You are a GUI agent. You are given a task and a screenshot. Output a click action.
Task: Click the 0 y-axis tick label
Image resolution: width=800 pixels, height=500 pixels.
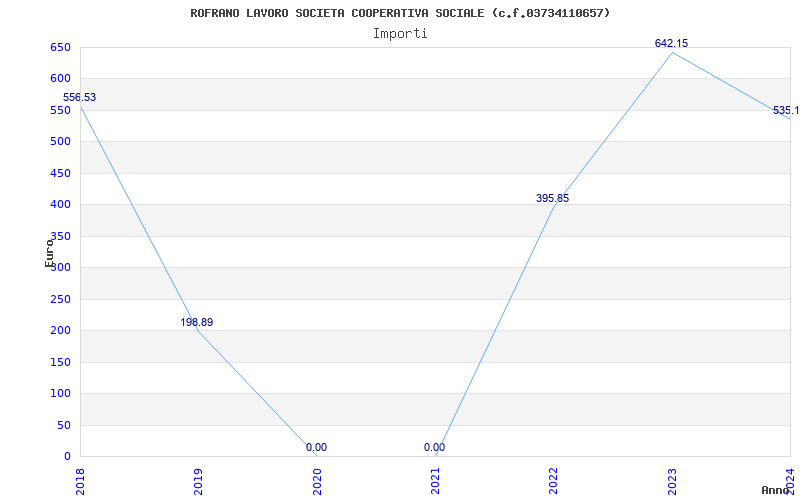[67, 457]
